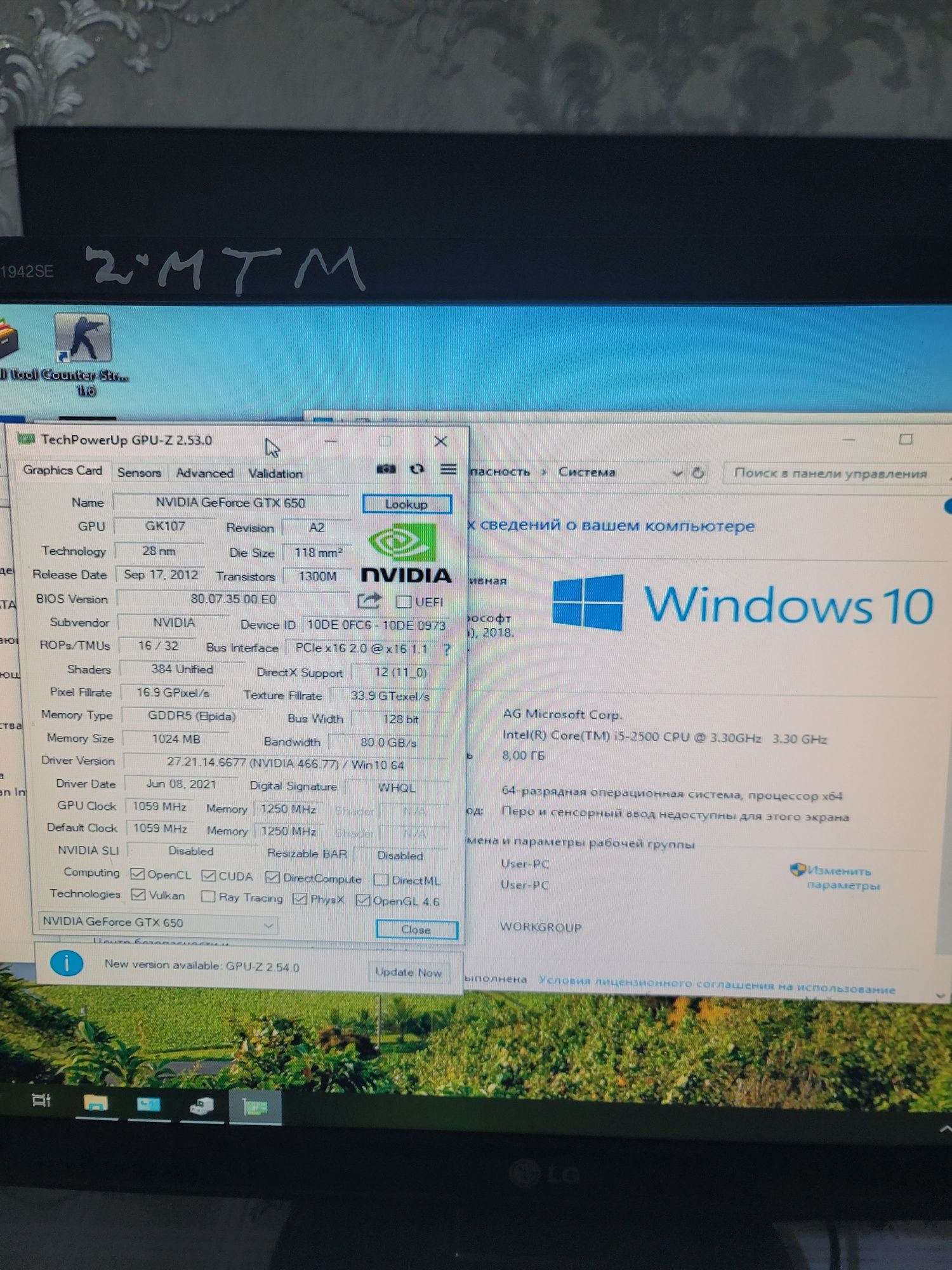Click the Memory Size value 1024 MB
This screenshot has width=952, height=1270.
pos(176,739)
